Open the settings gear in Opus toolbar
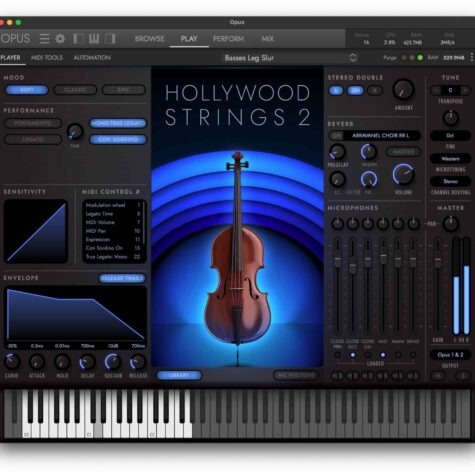Screen dimensions: 475x475 (x=60, y=39)
